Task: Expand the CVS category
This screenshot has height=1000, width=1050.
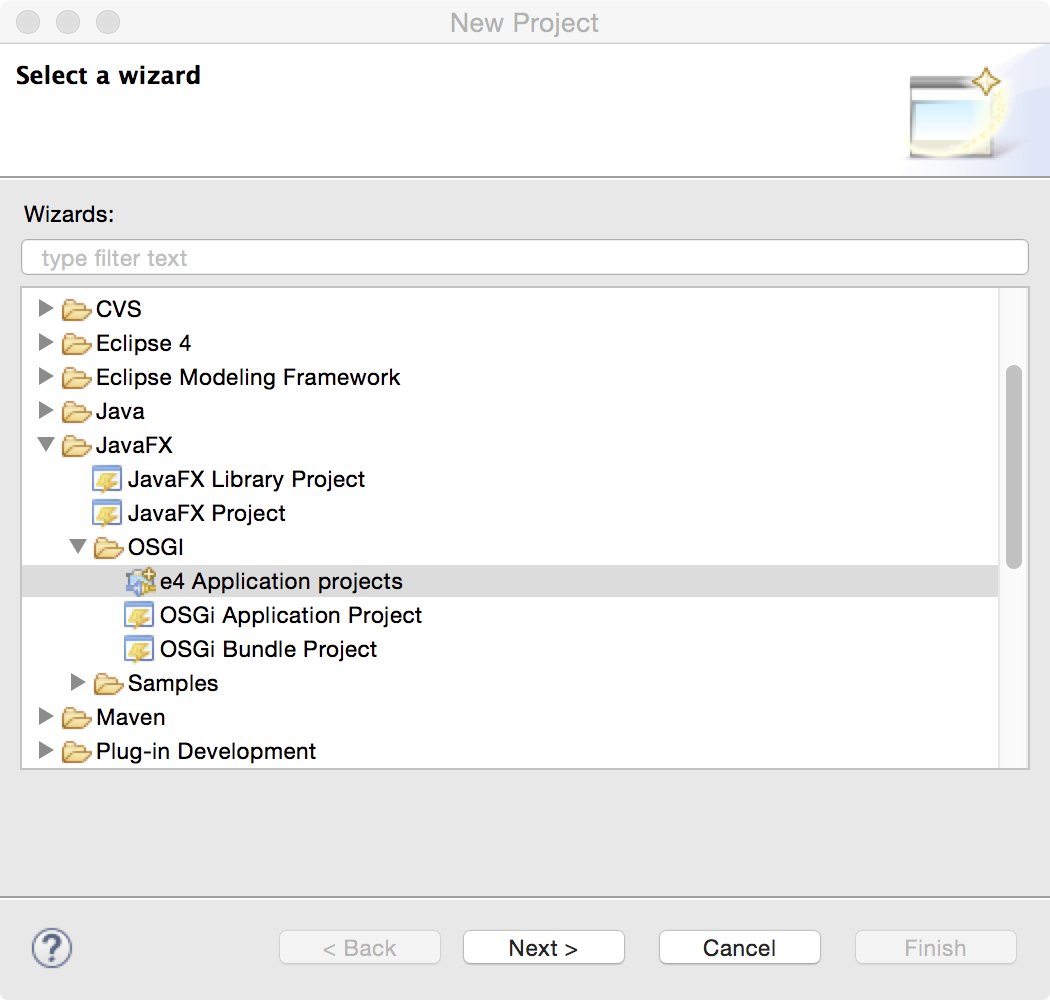Action: [45, 309]
